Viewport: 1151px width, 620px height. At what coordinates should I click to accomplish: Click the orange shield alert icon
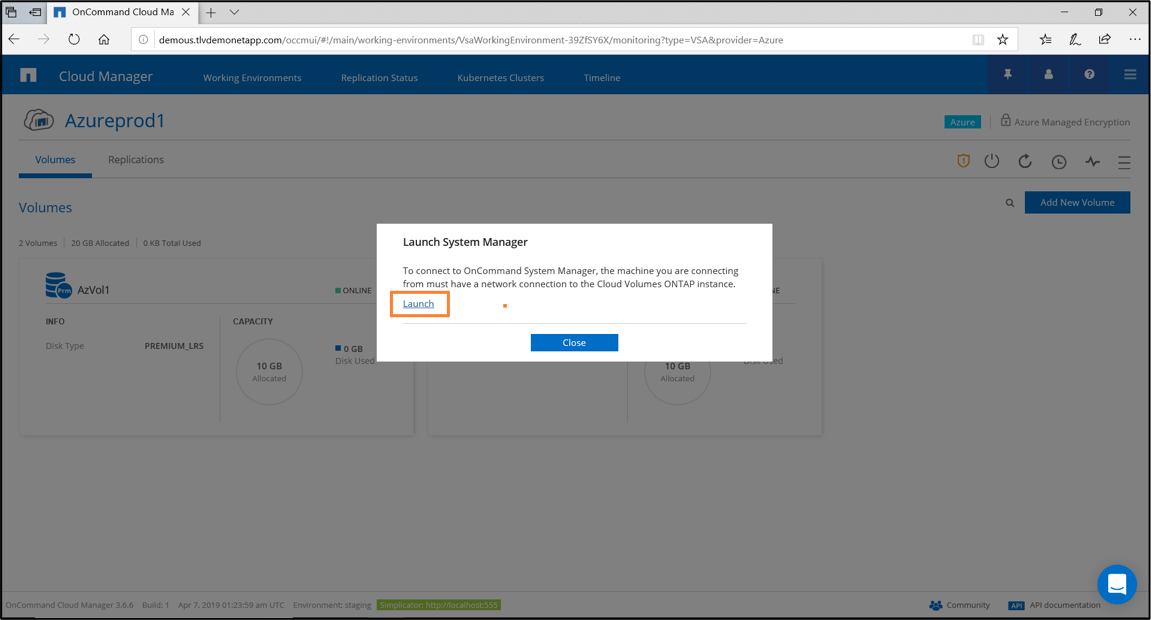[x=963, y=161]
